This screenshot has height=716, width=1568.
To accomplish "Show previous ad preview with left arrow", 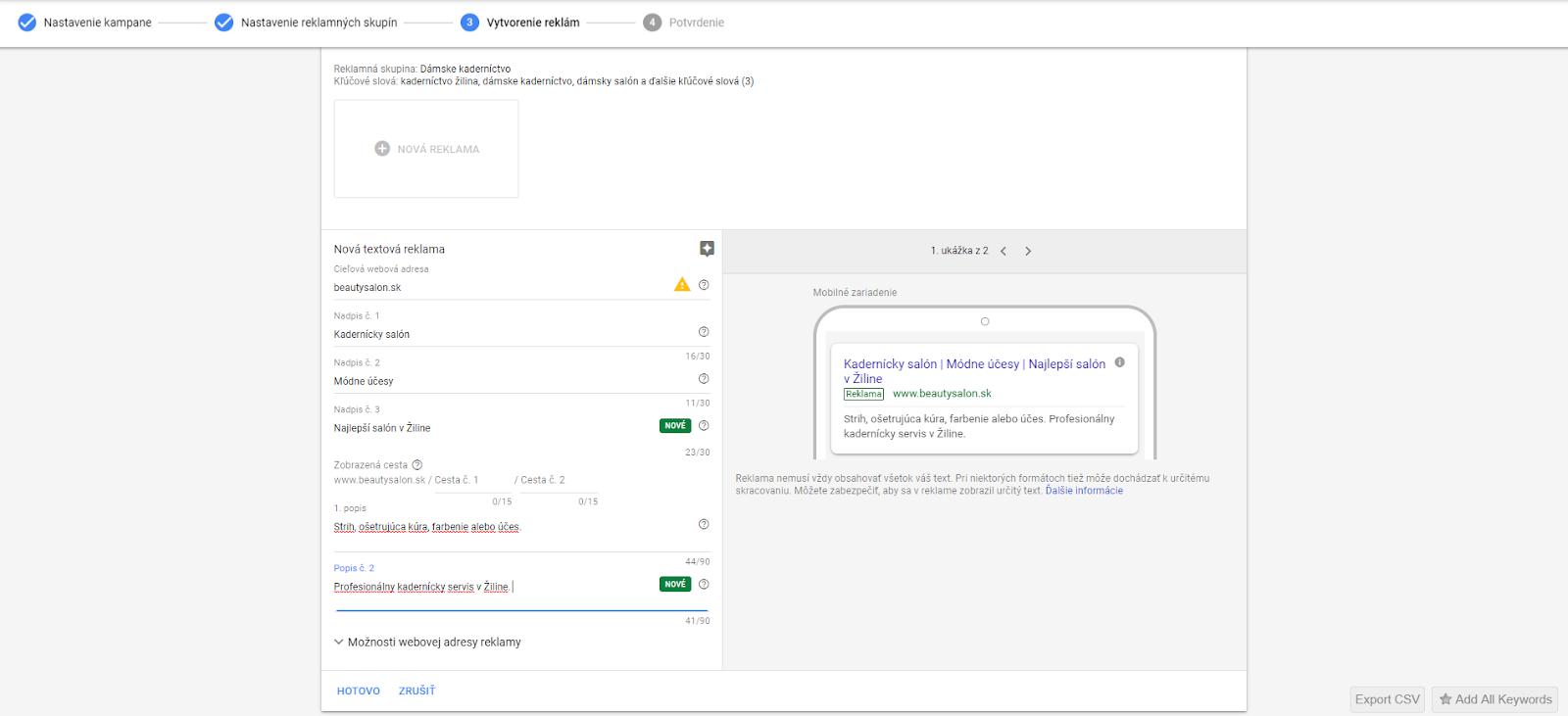I will [1004, 252].
